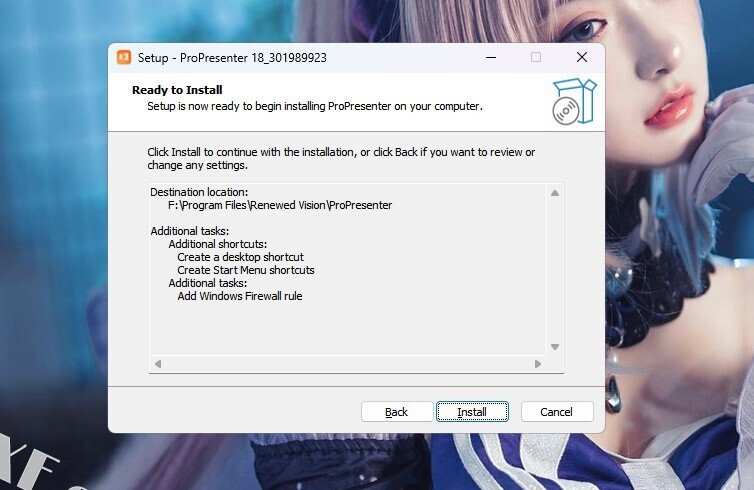The height and width of the screenshot is (490, 754).
Task: Click the 'Create a desktop shortcut' line
Action: click(240, 257)
